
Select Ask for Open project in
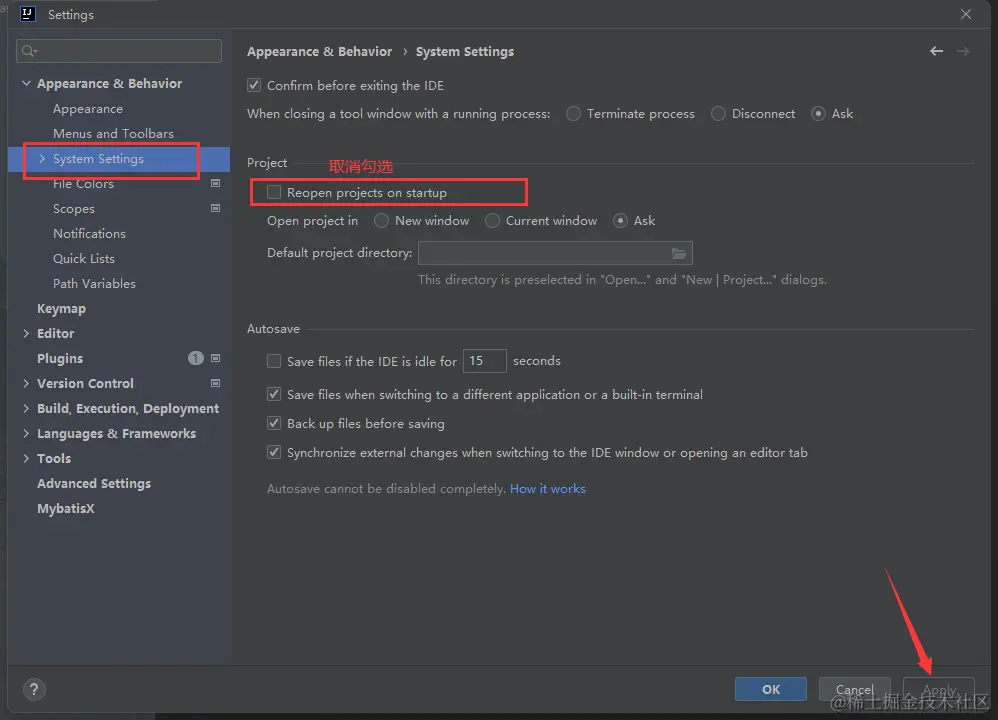[621, 221]
